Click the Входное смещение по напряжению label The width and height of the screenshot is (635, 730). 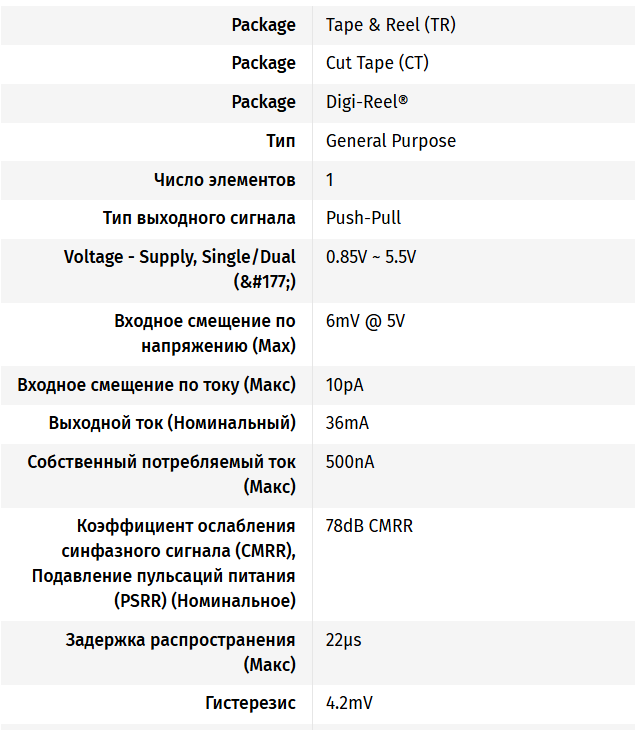tap(205, 334)
